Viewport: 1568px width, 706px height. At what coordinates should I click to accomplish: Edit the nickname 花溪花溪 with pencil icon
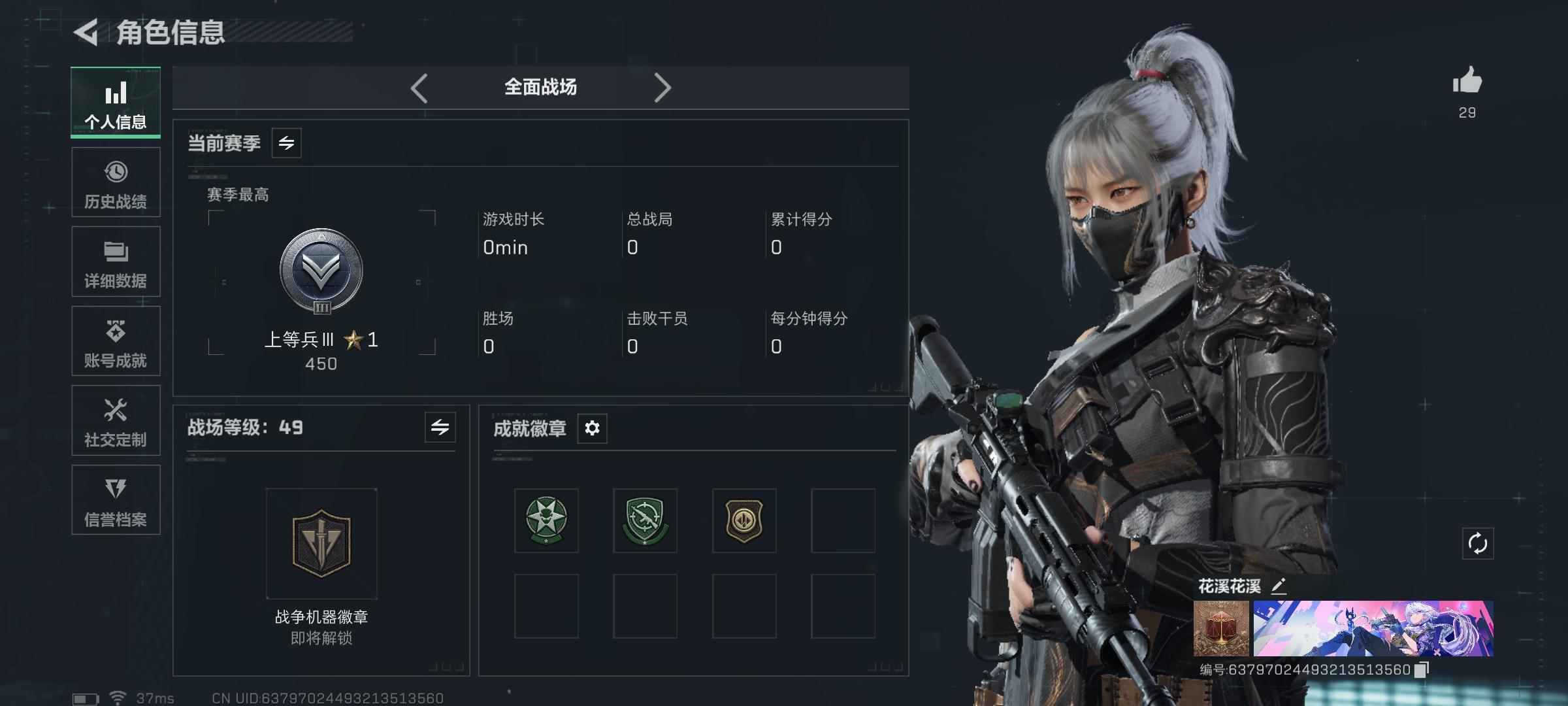pos(1279,586)
